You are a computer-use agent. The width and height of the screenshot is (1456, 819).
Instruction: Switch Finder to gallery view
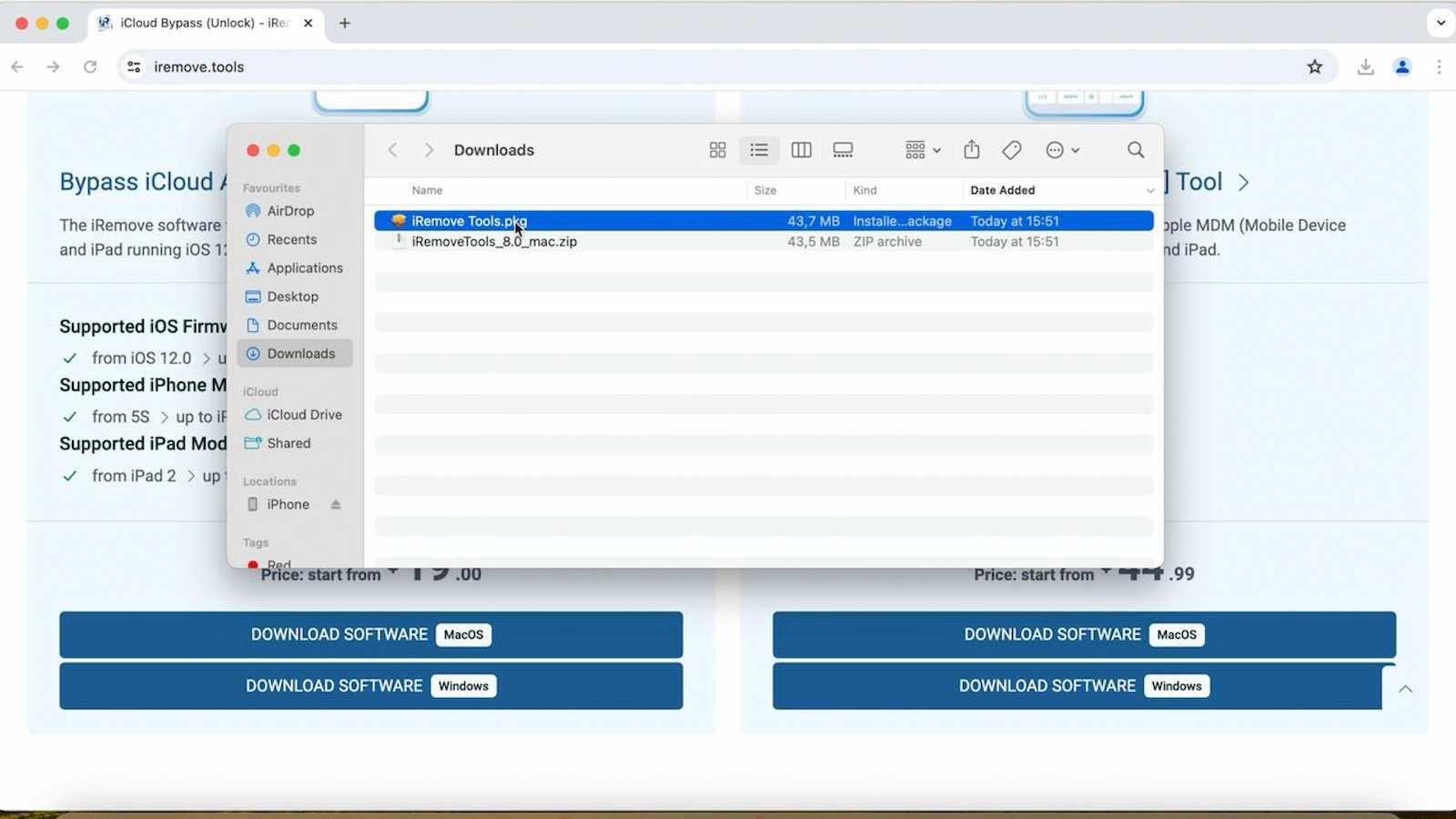coord(843,150)
